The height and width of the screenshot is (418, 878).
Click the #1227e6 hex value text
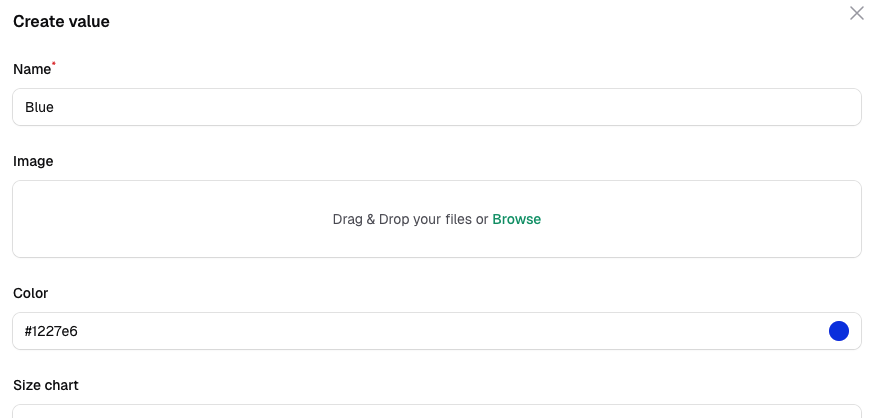coord(51,331)
